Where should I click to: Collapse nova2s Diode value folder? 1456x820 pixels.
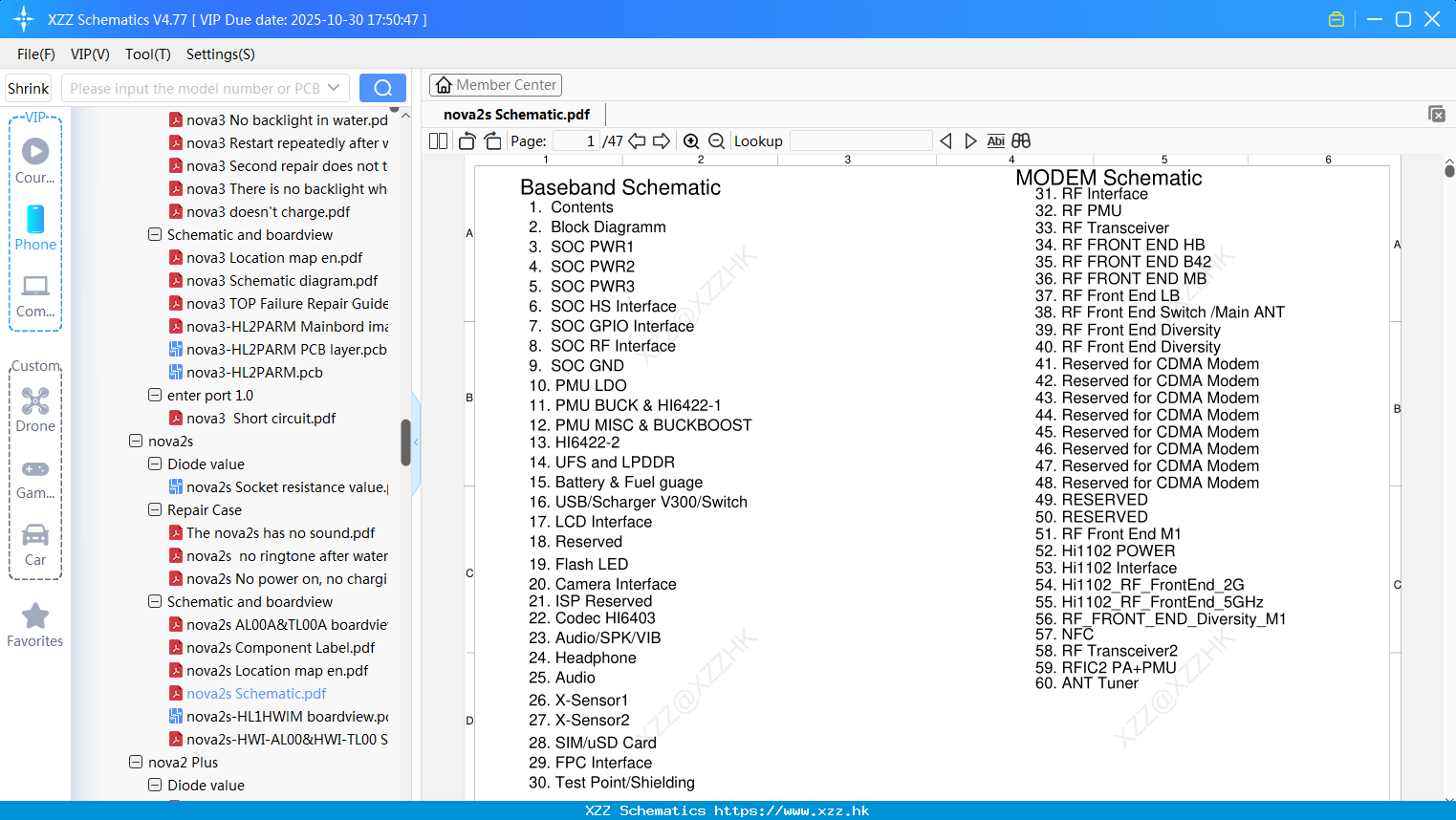pos(155,464)
